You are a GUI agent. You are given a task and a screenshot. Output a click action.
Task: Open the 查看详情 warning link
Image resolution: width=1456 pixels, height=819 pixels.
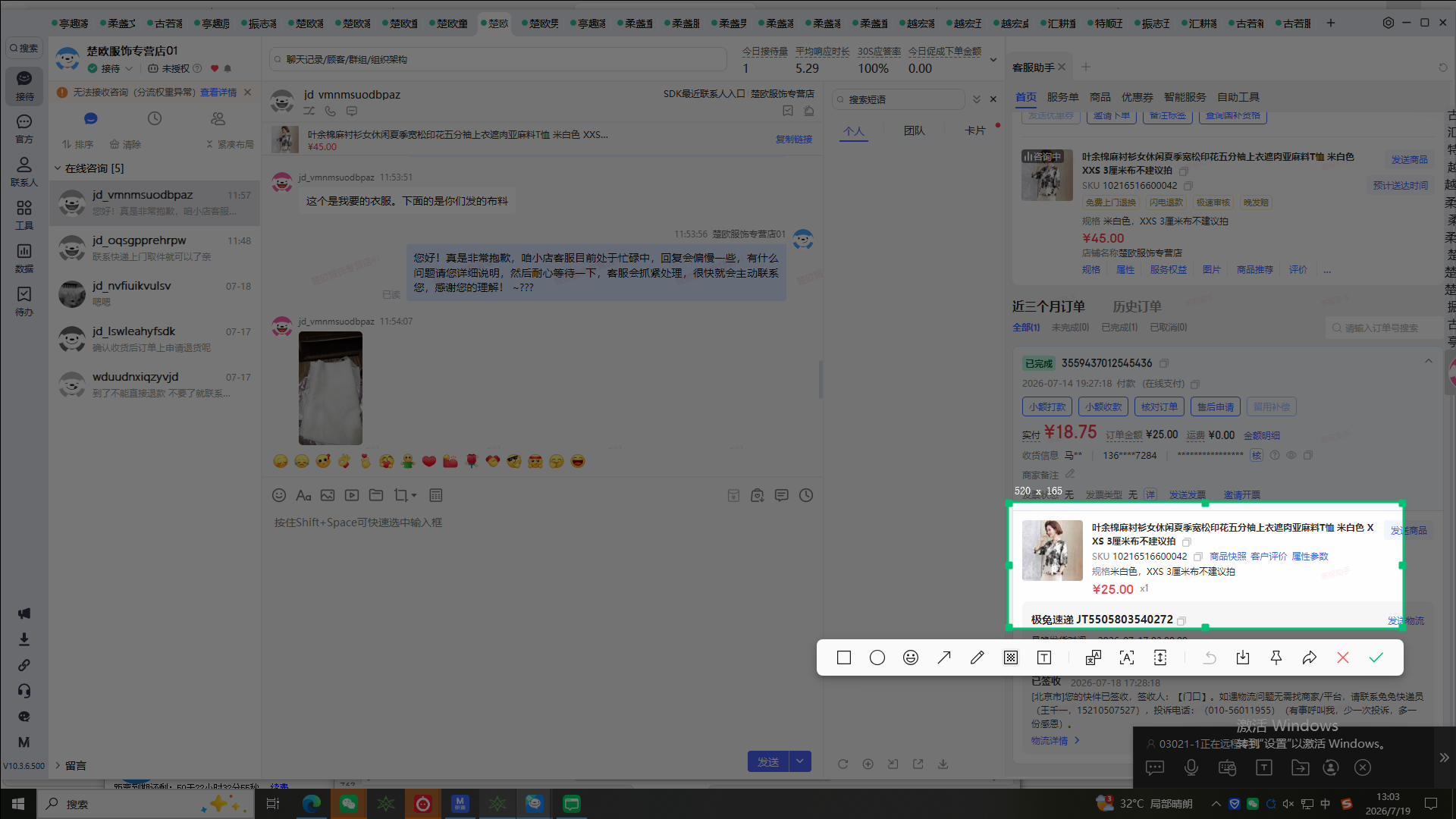[218, 93]
